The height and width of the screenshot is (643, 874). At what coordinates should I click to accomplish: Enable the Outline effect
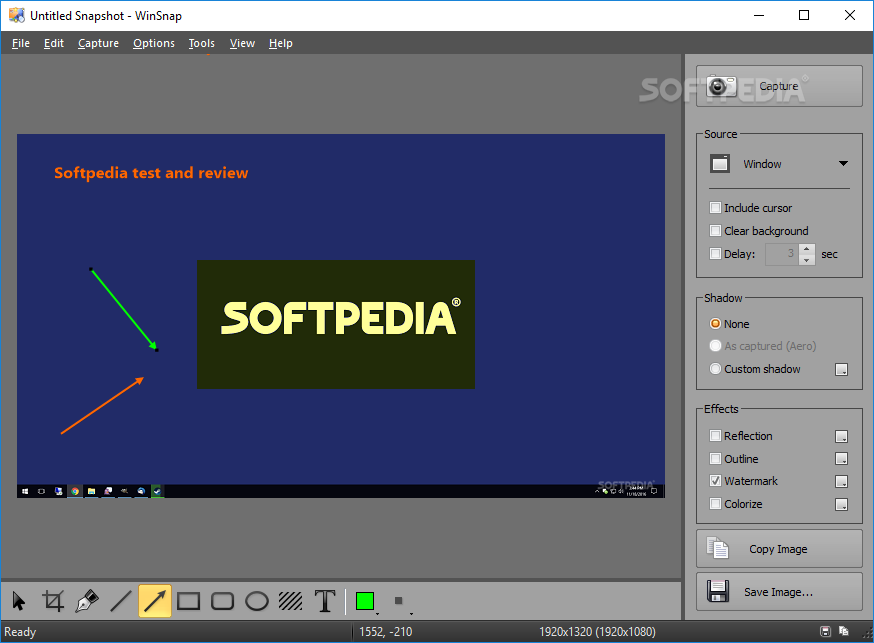(x=715, y=459)
